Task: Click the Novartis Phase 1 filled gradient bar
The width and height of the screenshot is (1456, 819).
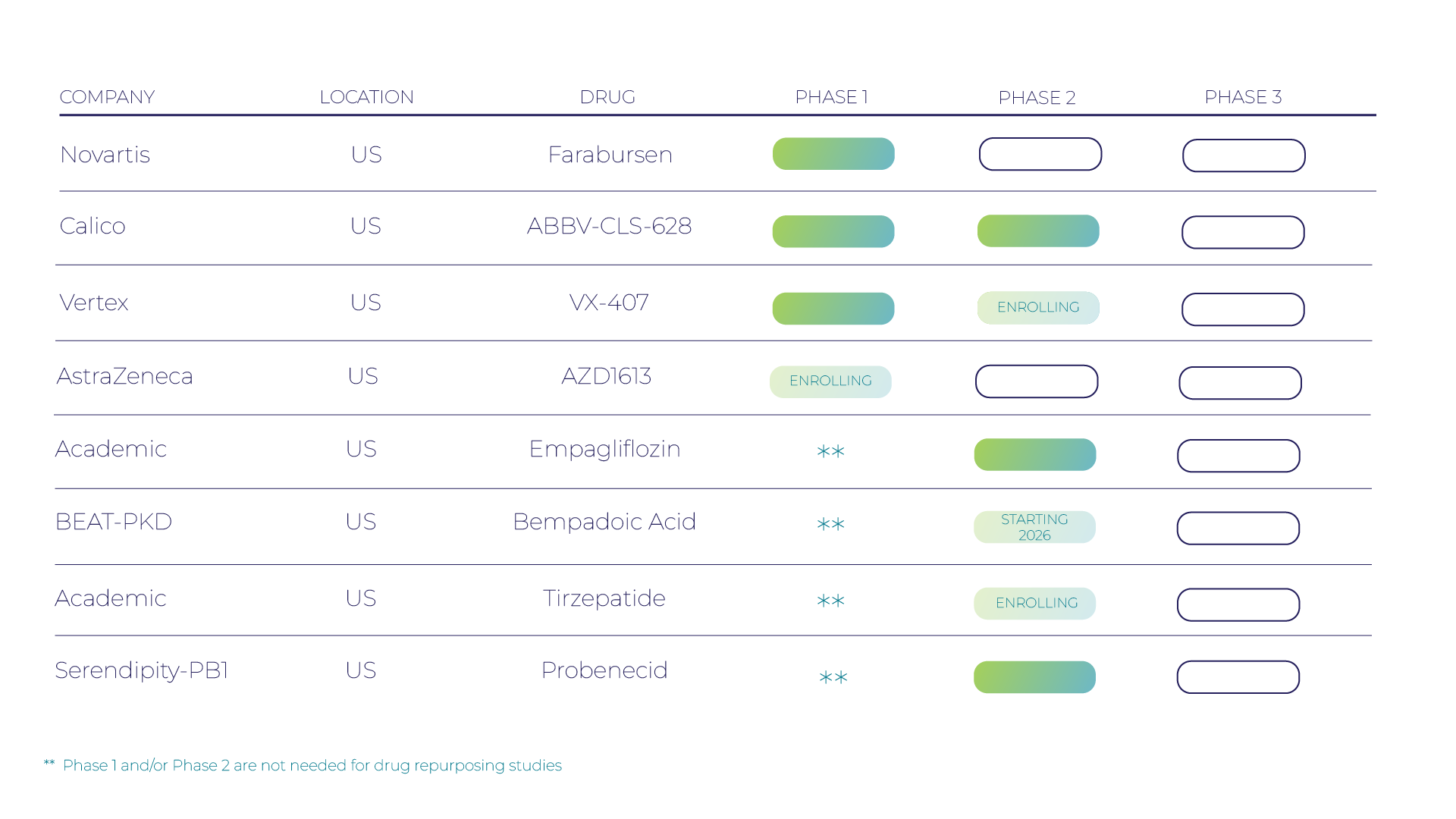Action: [833, 154]
